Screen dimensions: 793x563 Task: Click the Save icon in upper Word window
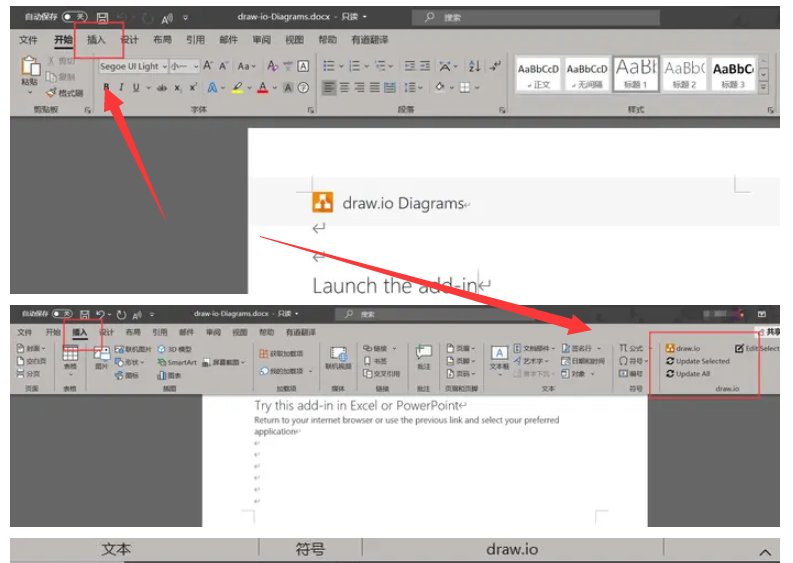(x=103, y=18)
